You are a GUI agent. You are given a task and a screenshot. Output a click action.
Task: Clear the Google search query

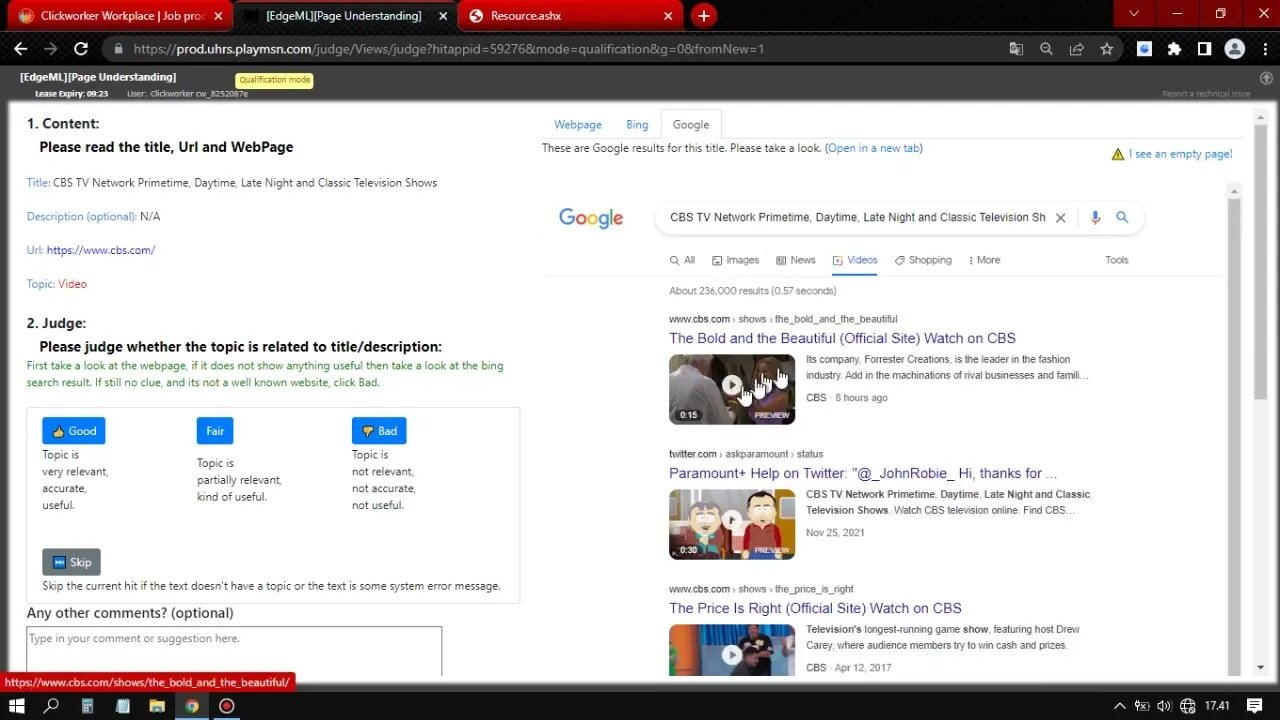point(1061,217)
